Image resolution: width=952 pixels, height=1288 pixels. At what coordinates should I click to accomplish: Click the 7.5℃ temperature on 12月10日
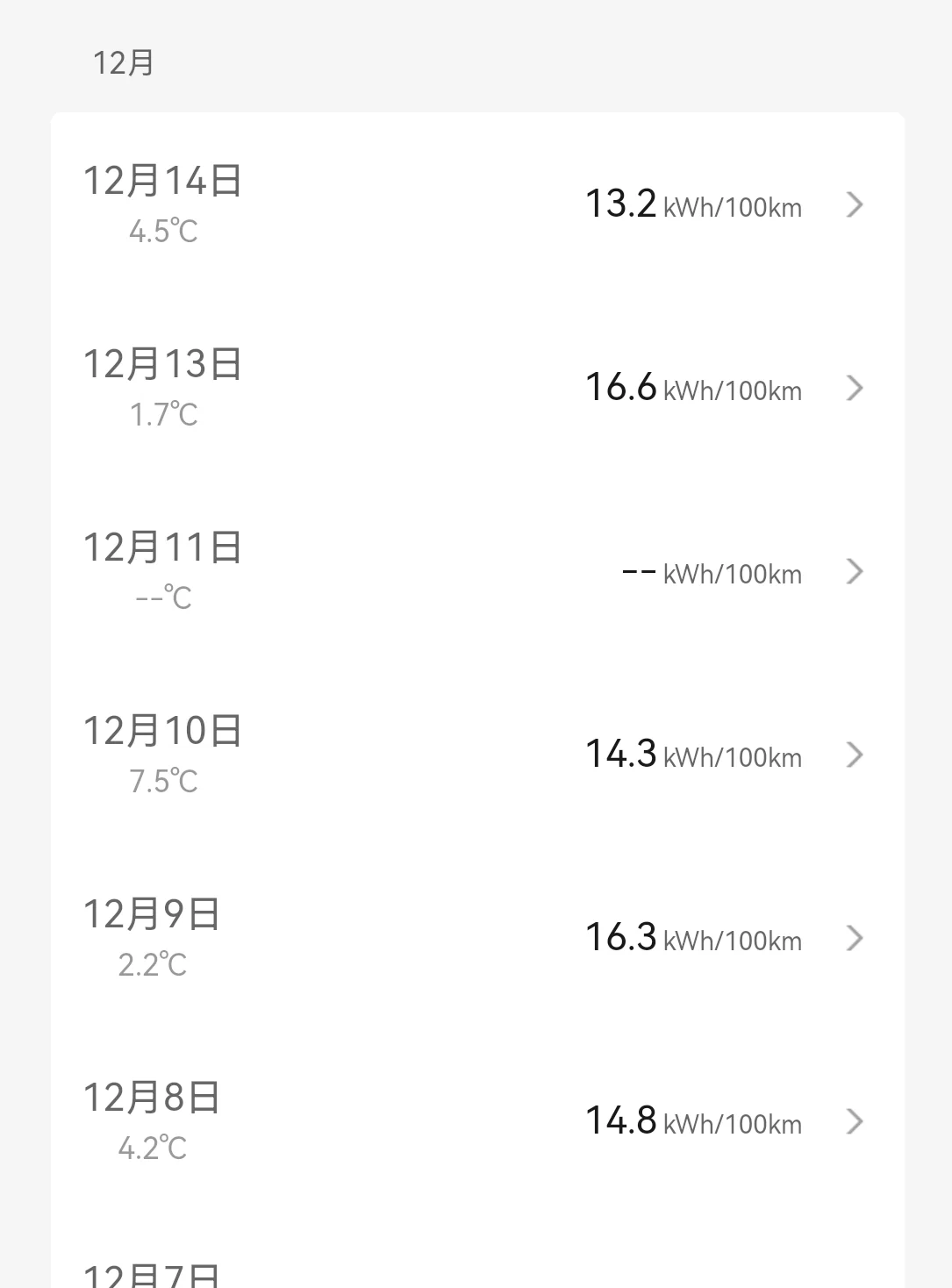[x=163, y=781]
